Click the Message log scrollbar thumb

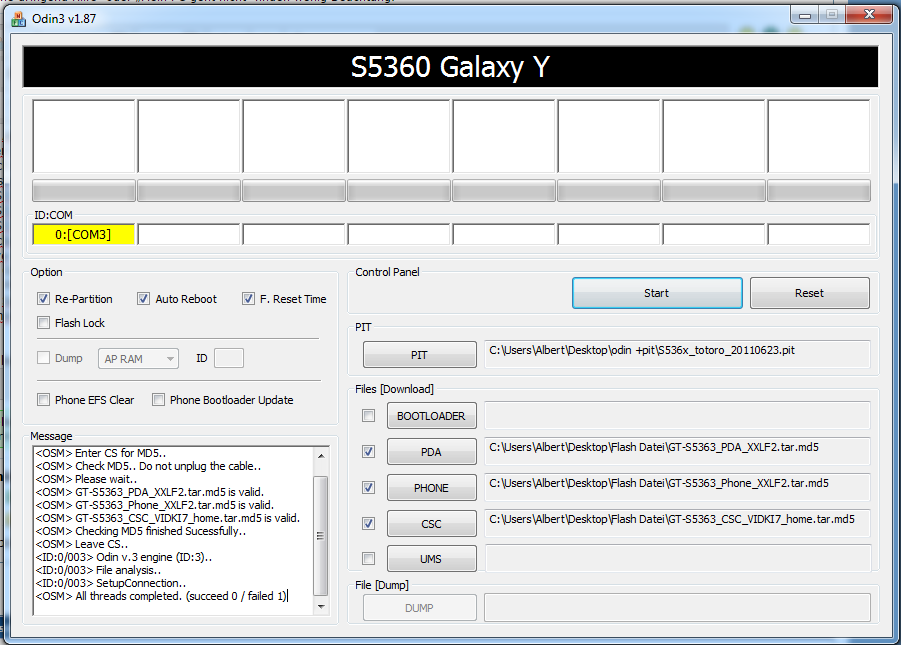coord(321,535)
